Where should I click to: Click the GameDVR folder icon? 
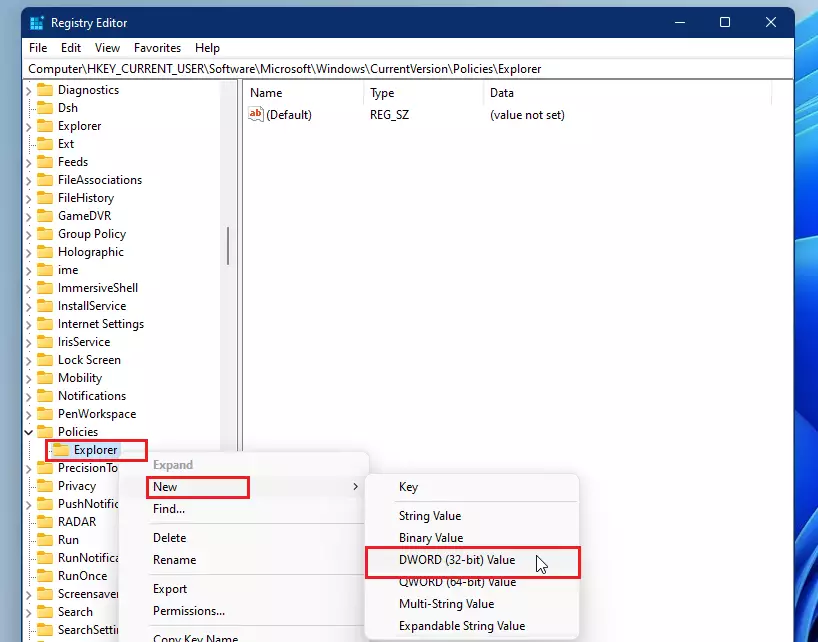coord(45,216)
